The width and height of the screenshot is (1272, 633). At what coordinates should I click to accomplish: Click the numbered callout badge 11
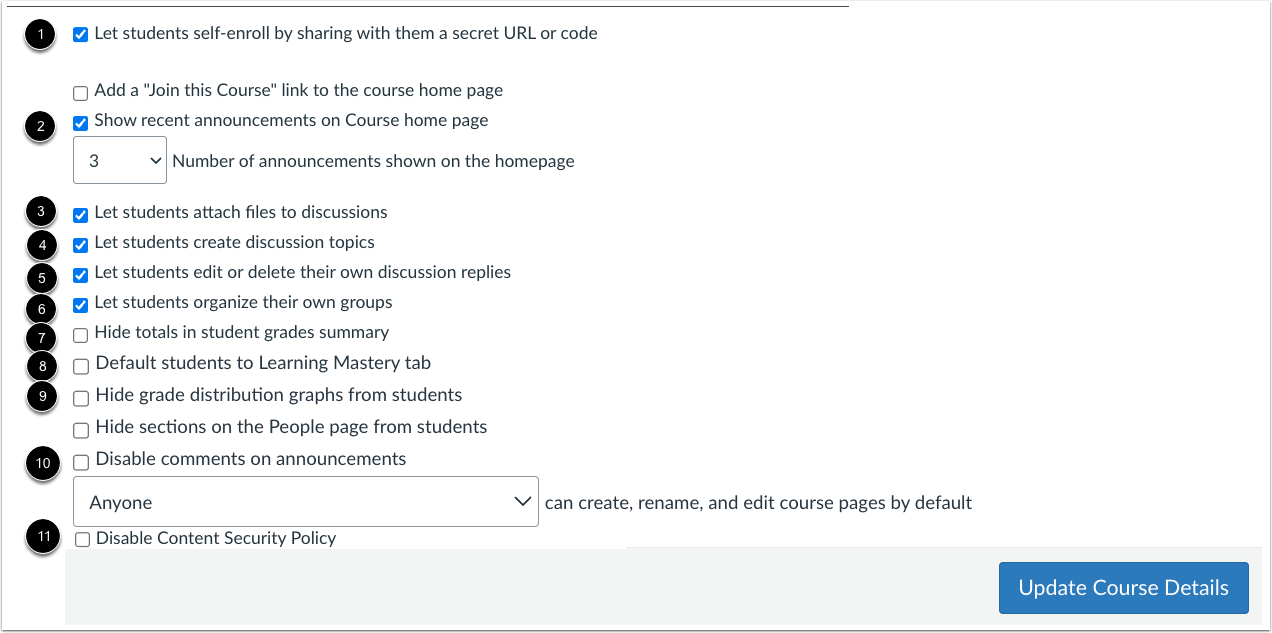pyautogui.click(x=42, y=537)
